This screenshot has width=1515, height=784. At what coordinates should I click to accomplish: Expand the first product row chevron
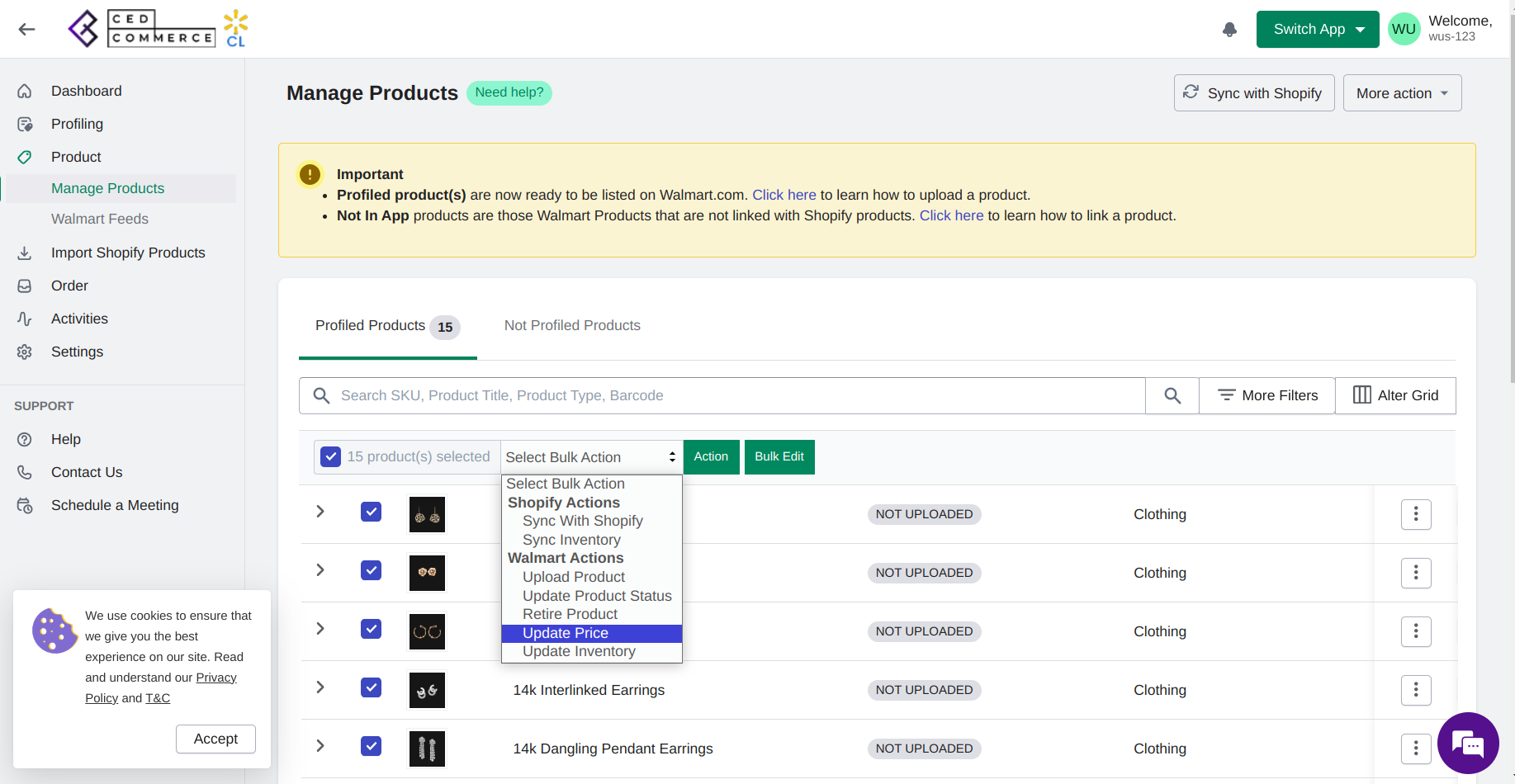coord(320,512)
